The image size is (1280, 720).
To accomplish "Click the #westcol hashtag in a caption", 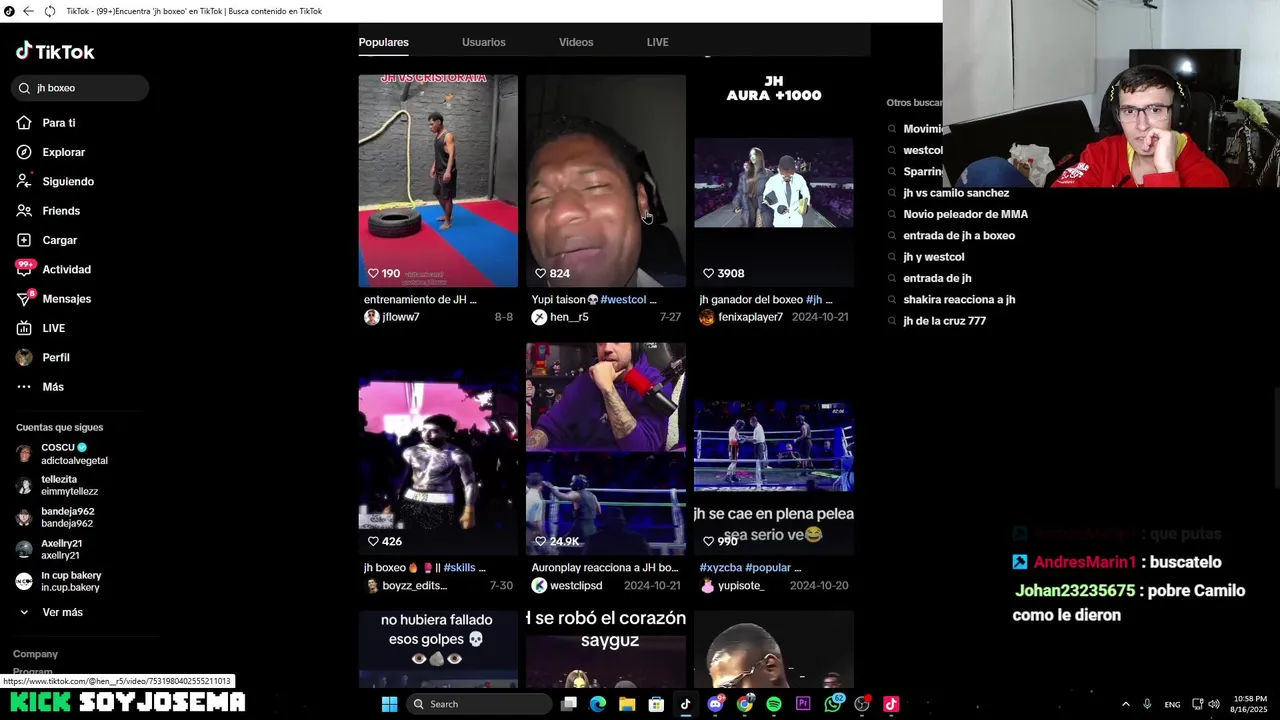I will click(x=623, y=299).
